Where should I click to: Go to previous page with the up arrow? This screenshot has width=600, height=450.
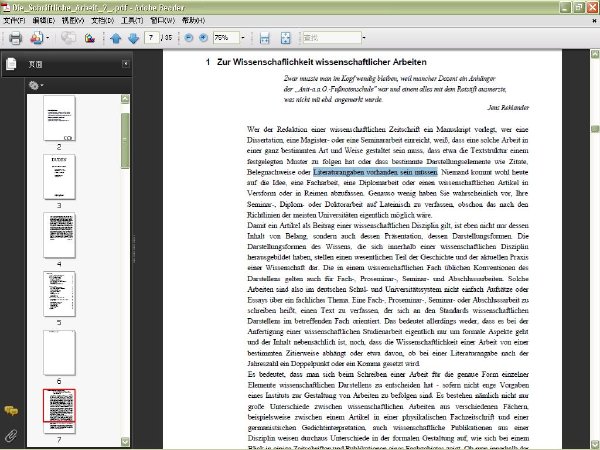pyautogui.click(x=116, y=38)
